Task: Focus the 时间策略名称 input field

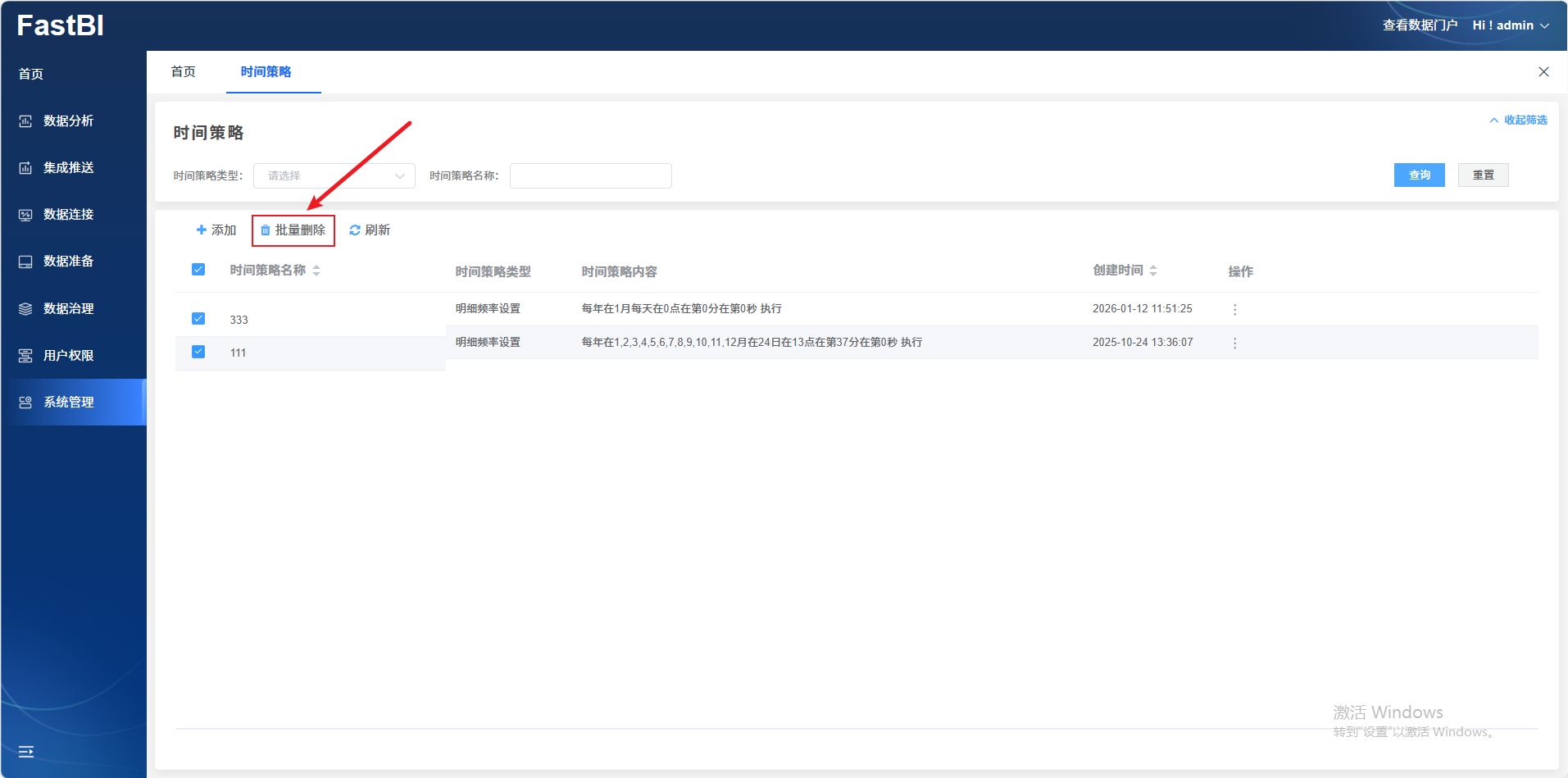Action: pos(590,176)
